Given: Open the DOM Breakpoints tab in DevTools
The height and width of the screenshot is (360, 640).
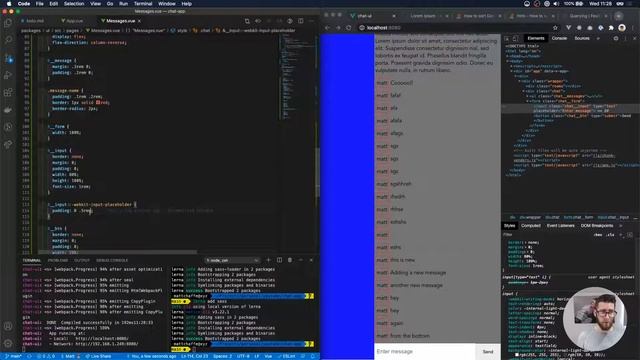Looking at the screenshot, I should click(597, 225).
